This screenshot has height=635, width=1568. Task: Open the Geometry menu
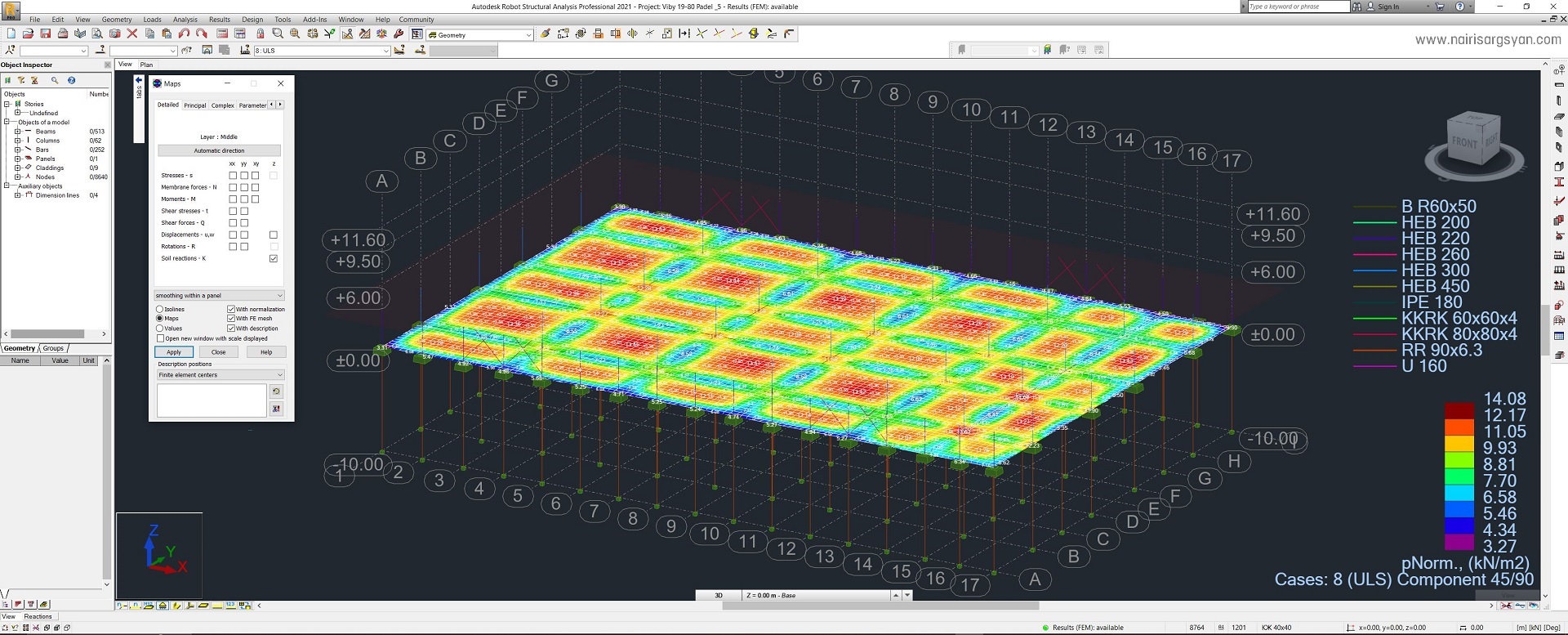pos(117,20)
